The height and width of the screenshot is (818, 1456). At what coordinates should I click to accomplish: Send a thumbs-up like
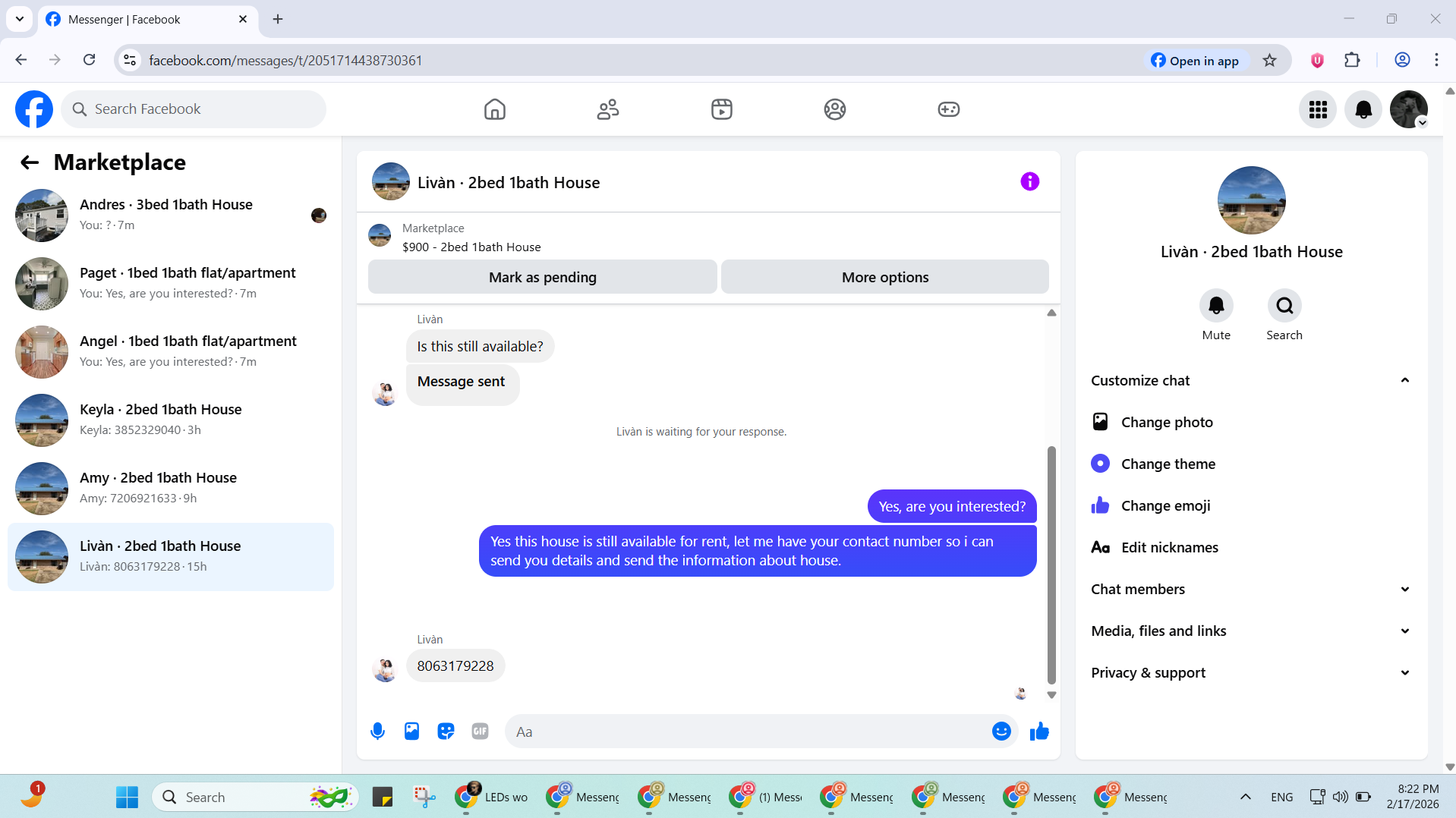point(1039,731)
